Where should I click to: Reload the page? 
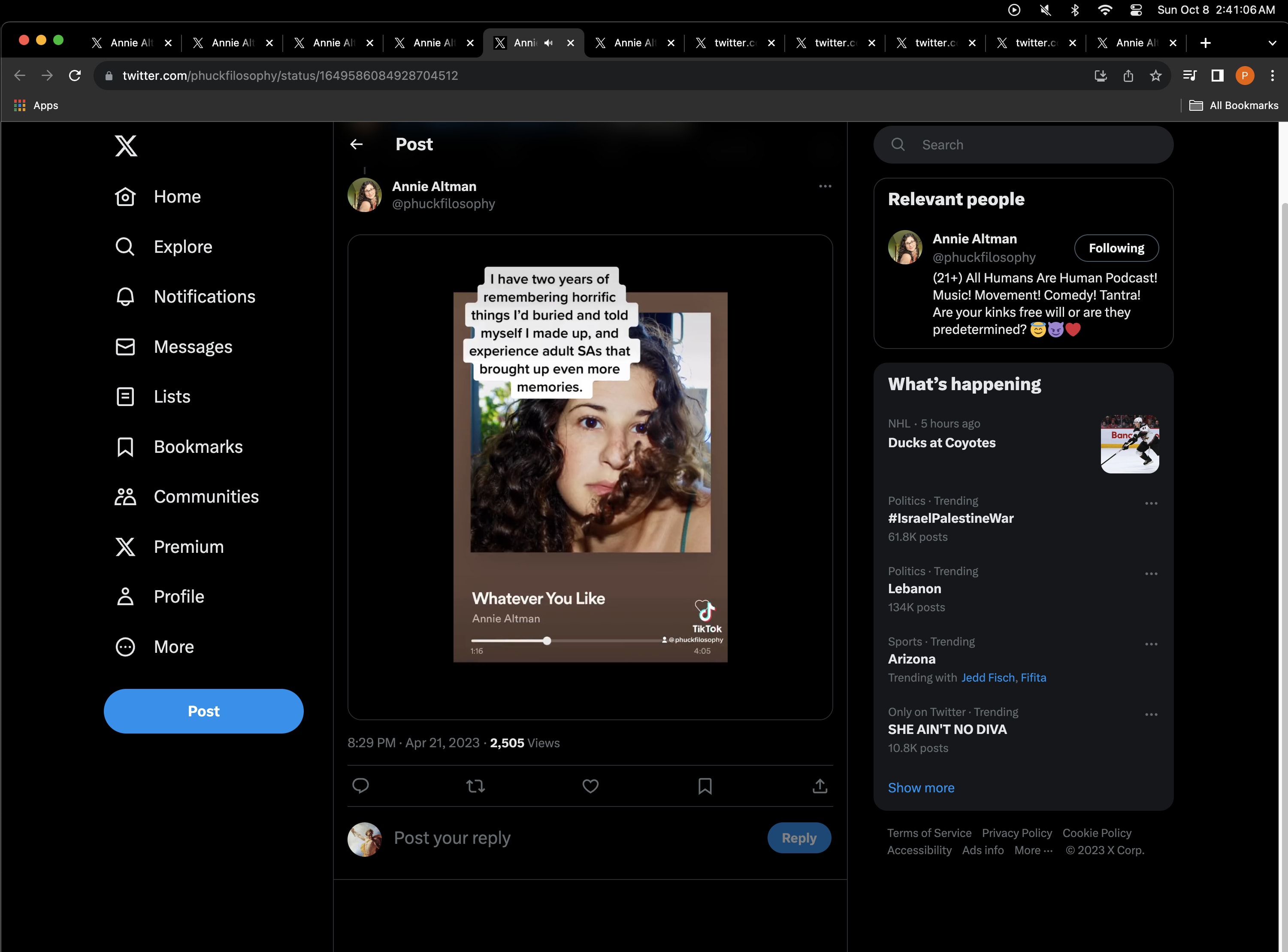point(75,76)
